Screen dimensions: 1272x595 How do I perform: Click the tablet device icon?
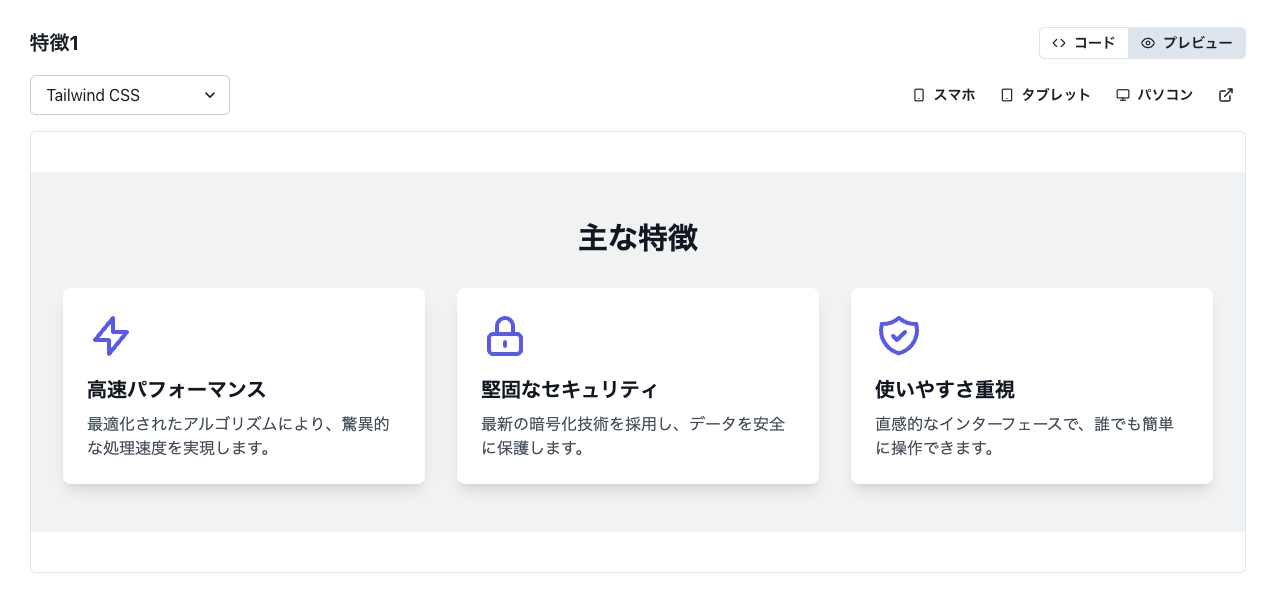click(1007, 95)
